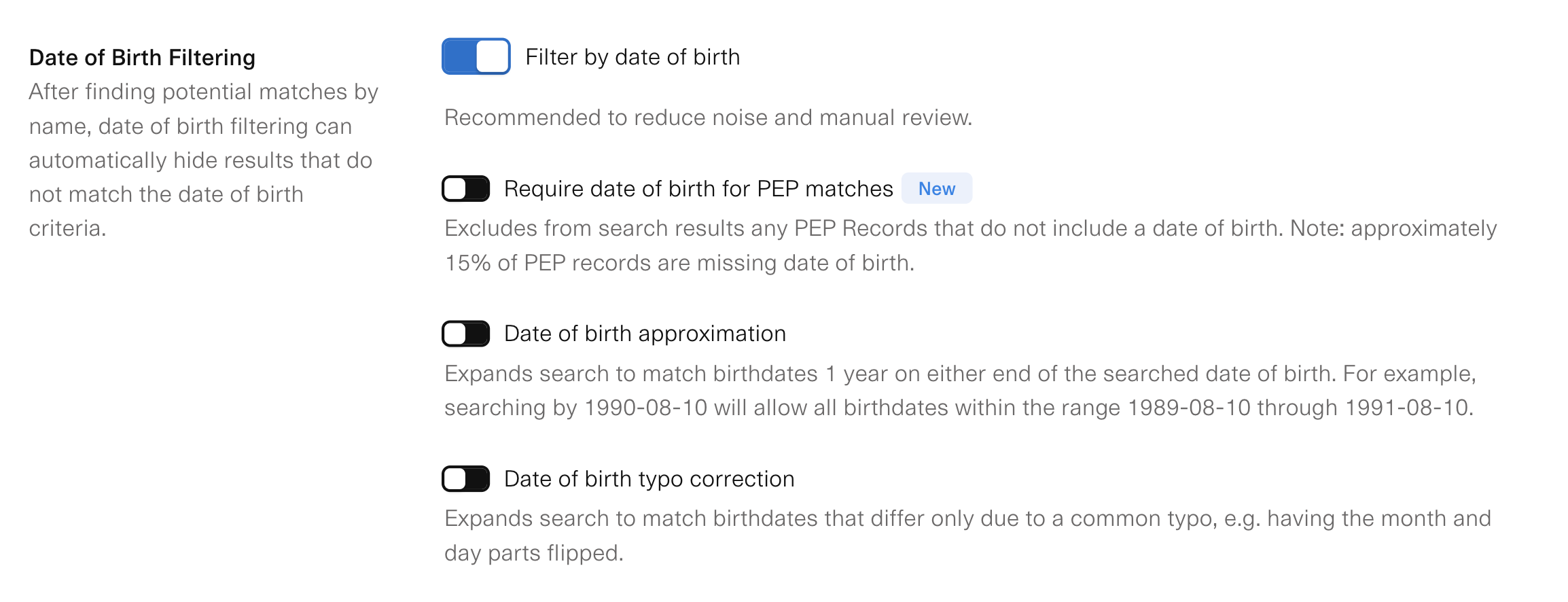The image size is (1568, 602).
Task: Click the "Date of birth approximation" label text
Action: [x=645, y=334]
